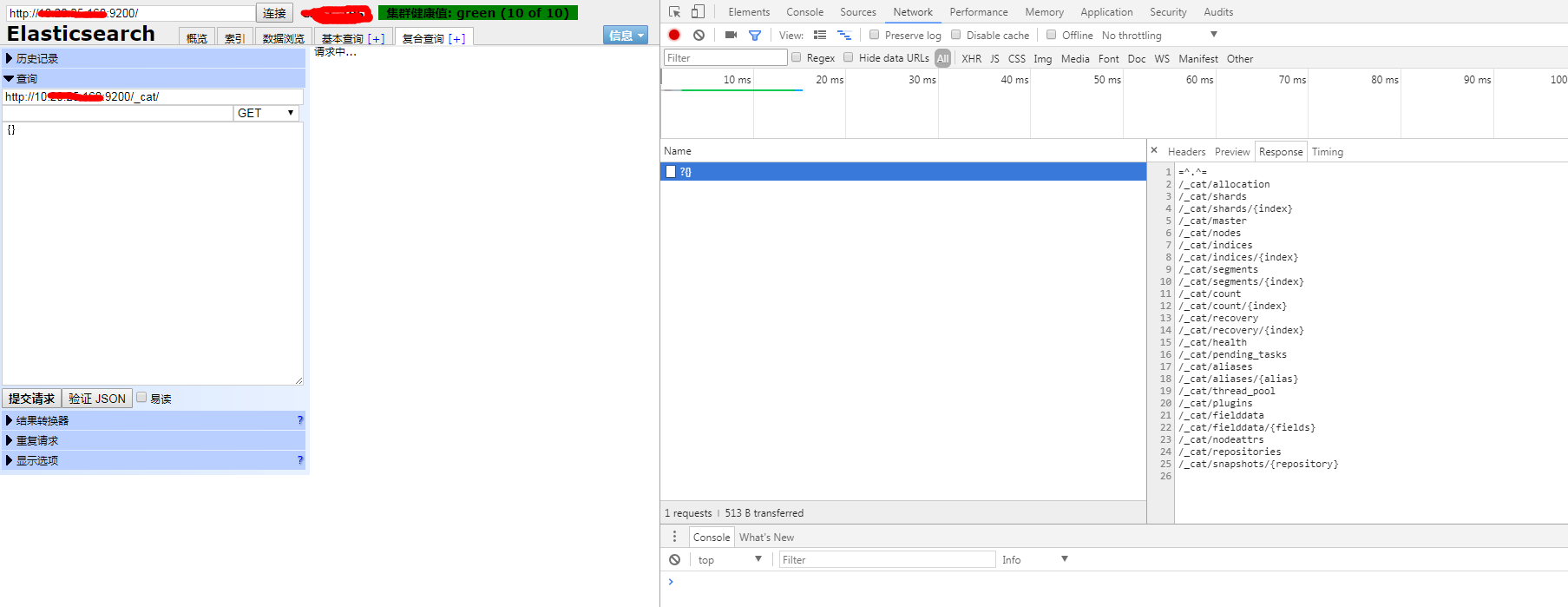Click the network Filter text field
Viewport: 1568px width, 607px height.
click(x=725, y=57)
